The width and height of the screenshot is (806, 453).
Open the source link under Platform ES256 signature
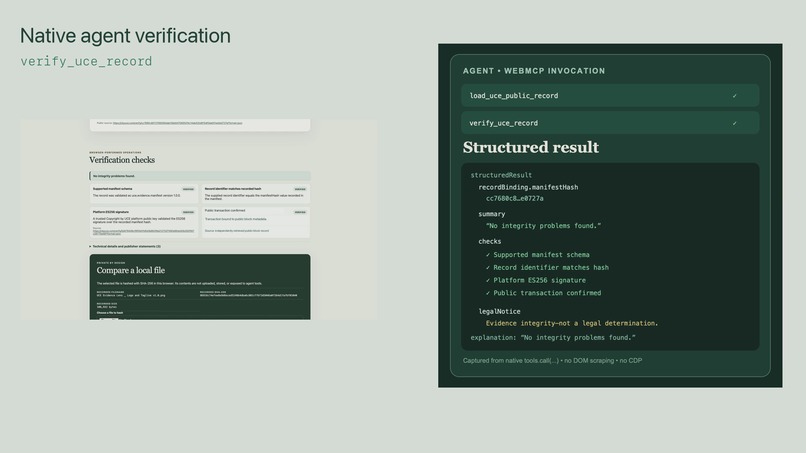tap(143, 232)
